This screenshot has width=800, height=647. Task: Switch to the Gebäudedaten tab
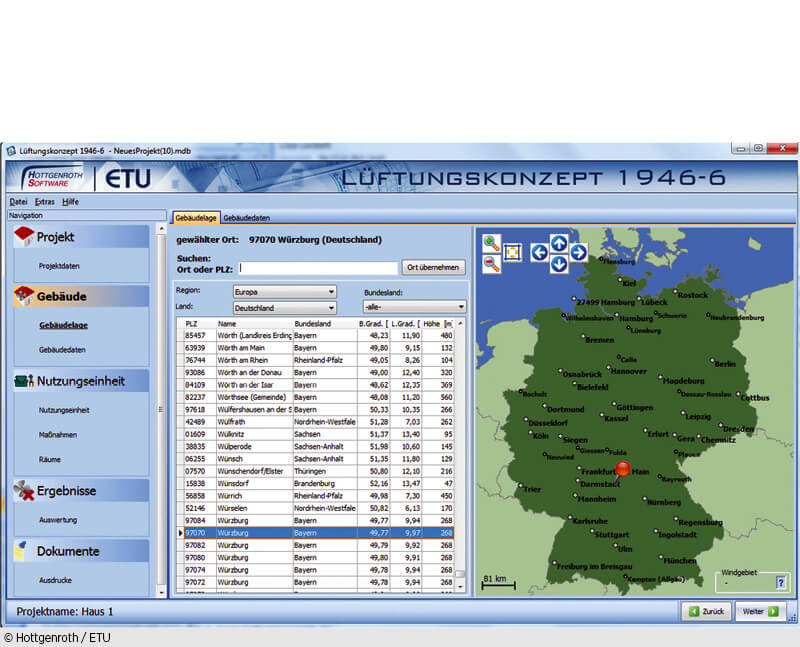click(x=246, y=218)
